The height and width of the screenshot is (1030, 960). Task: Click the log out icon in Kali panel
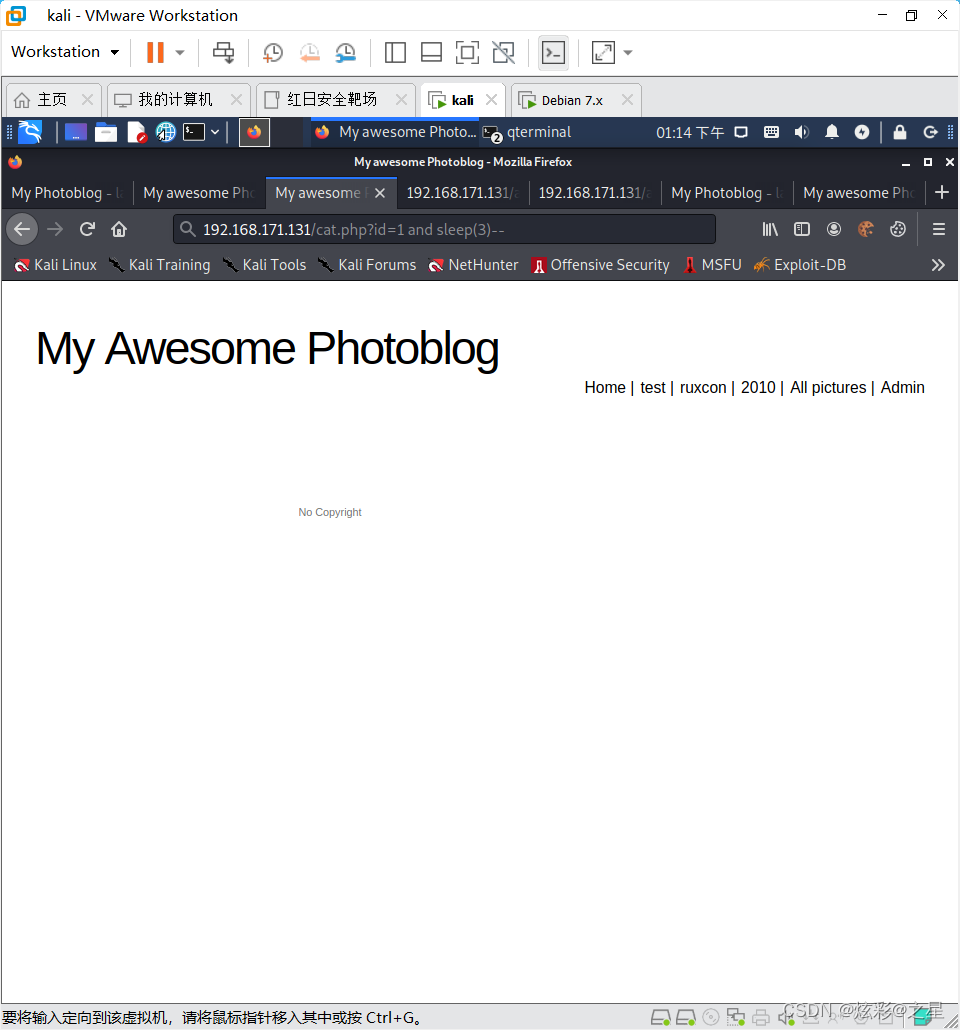pyautogui.click(x=930, y=132)
